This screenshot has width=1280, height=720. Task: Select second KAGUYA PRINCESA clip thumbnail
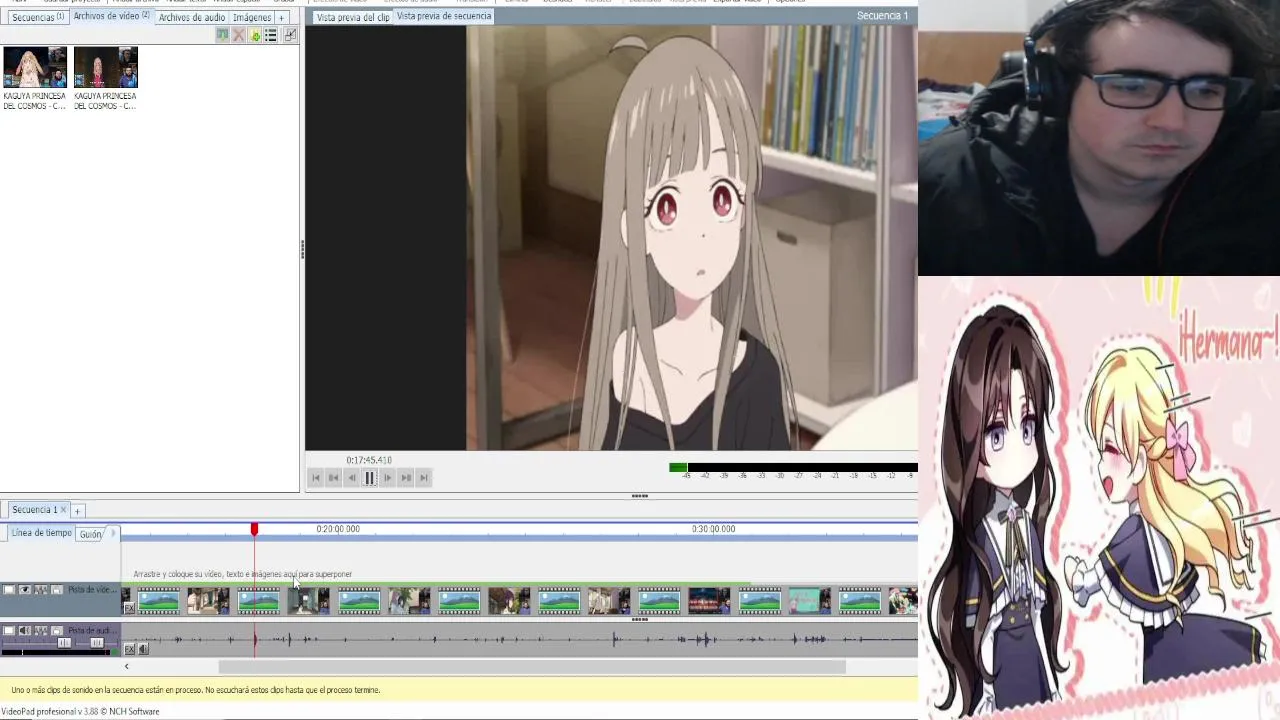[x=105, y=67]
